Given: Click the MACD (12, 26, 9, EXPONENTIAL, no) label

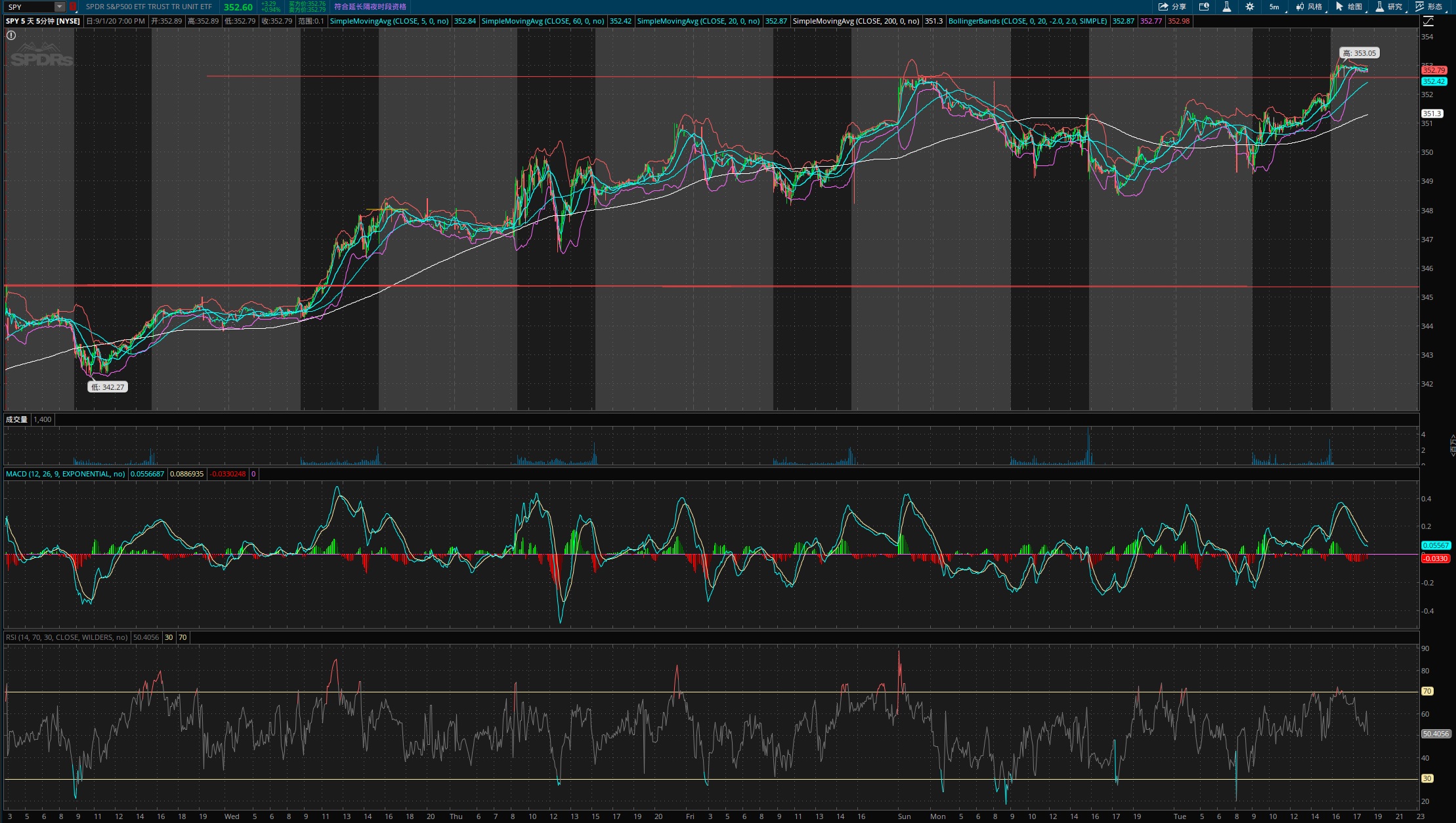Looking at the screenshot, I should [x=66, y=474].
